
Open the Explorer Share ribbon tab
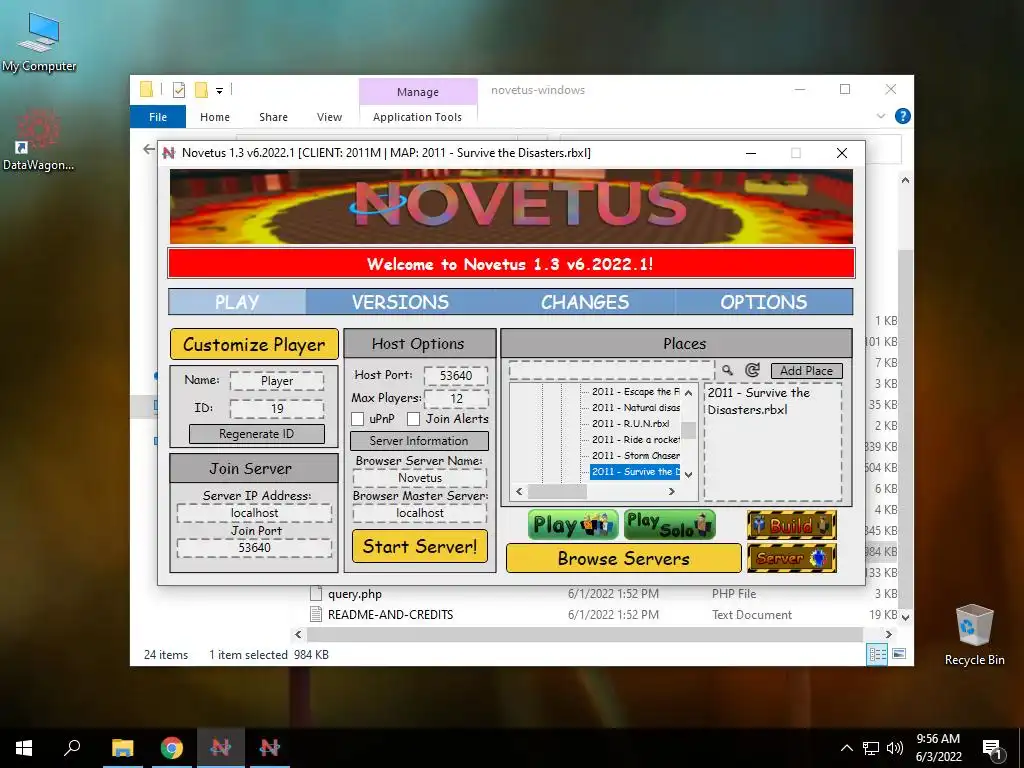coord(273,117)
